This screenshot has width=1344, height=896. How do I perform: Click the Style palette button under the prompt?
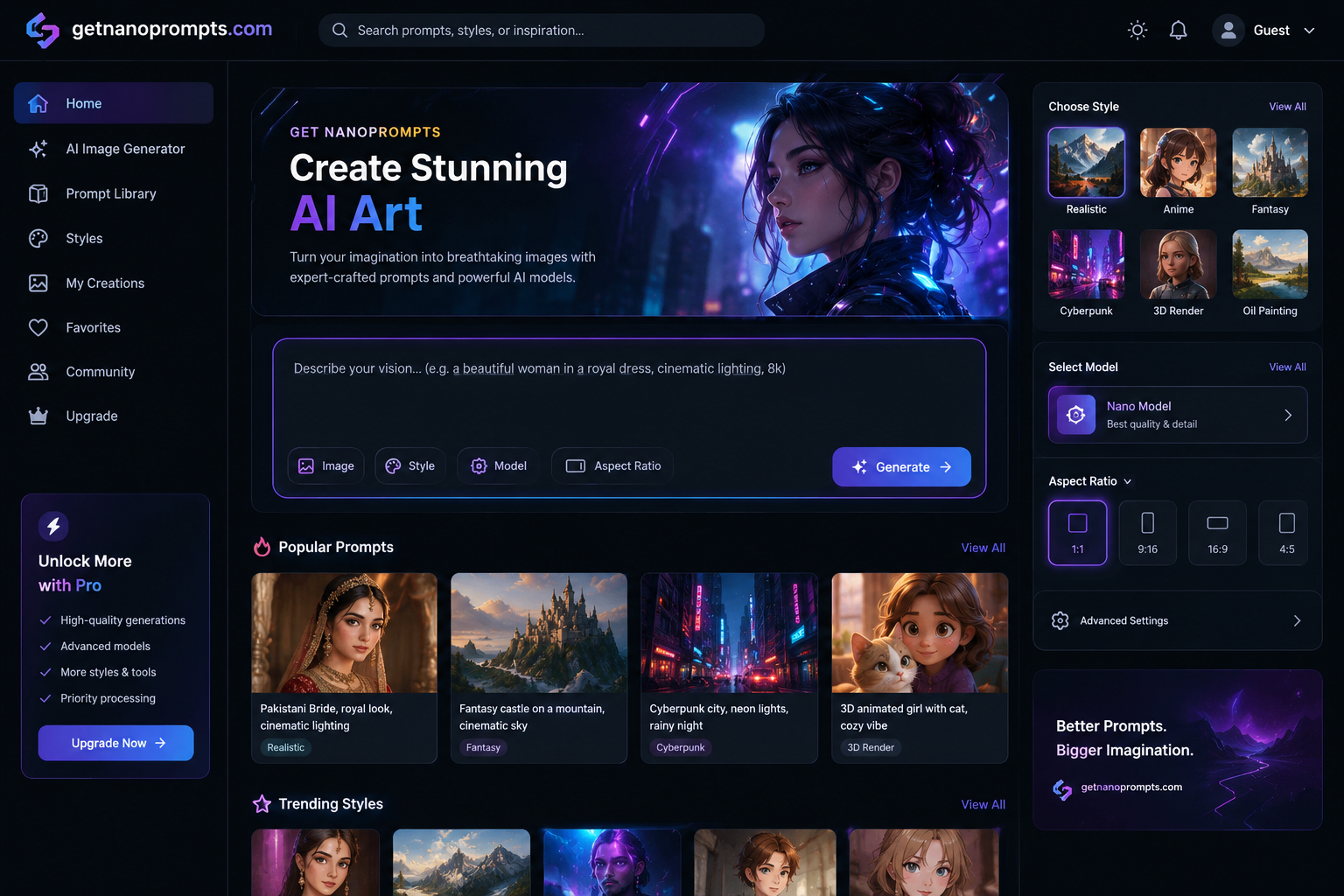(410, 466)
